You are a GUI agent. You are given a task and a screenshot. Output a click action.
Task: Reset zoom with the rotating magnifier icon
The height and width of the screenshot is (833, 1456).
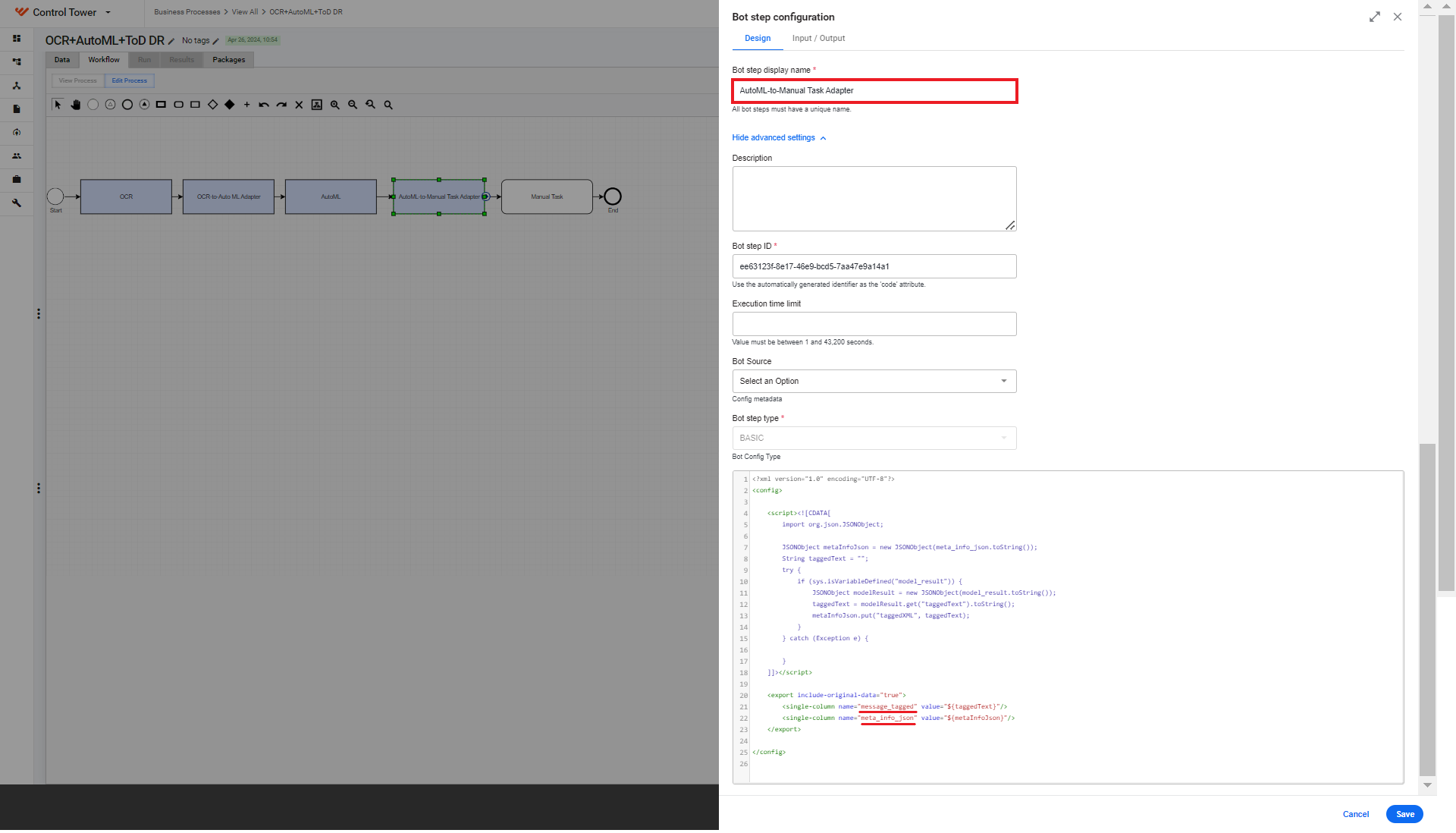(x=371, y=105)
